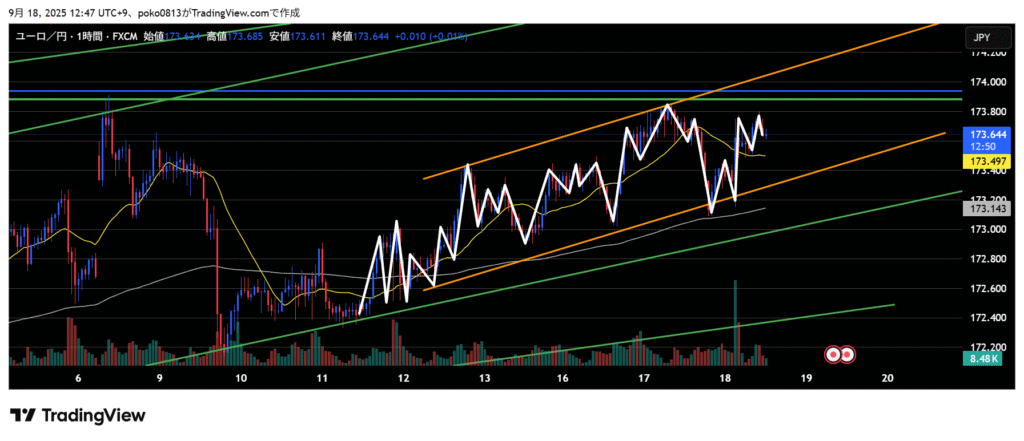The height and width of the screenshot is (441, 1024).
Task: Click the left red economic event icon
Action: 831,354
